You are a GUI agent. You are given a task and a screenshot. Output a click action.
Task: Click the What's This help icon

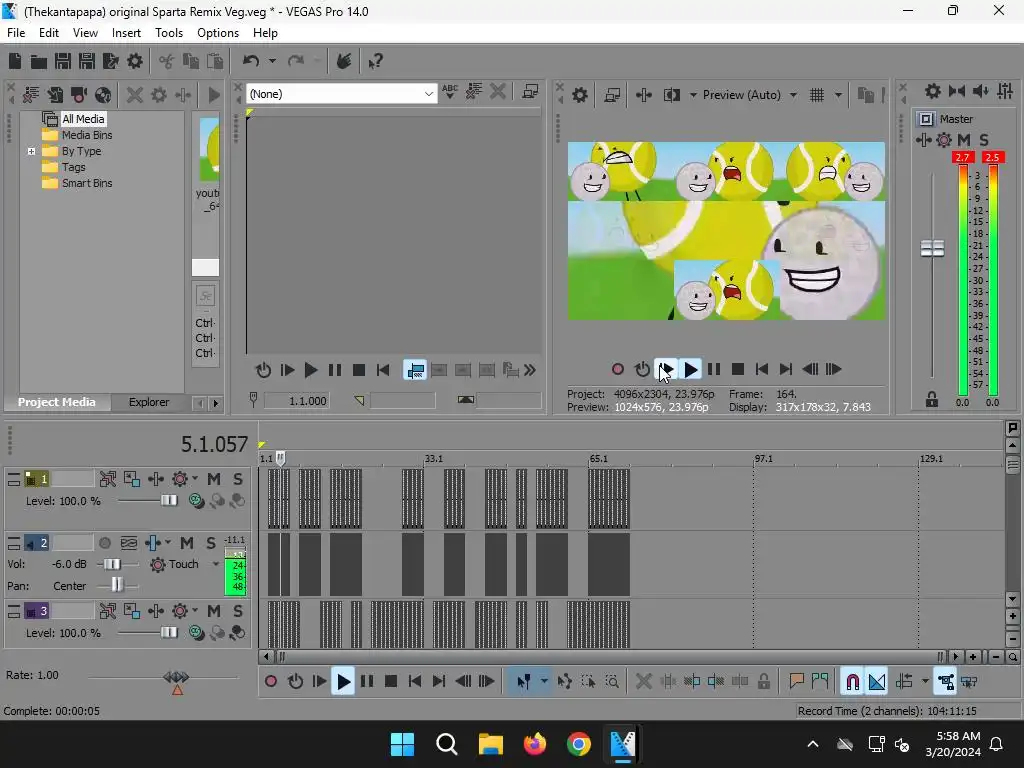coord(376,61)
